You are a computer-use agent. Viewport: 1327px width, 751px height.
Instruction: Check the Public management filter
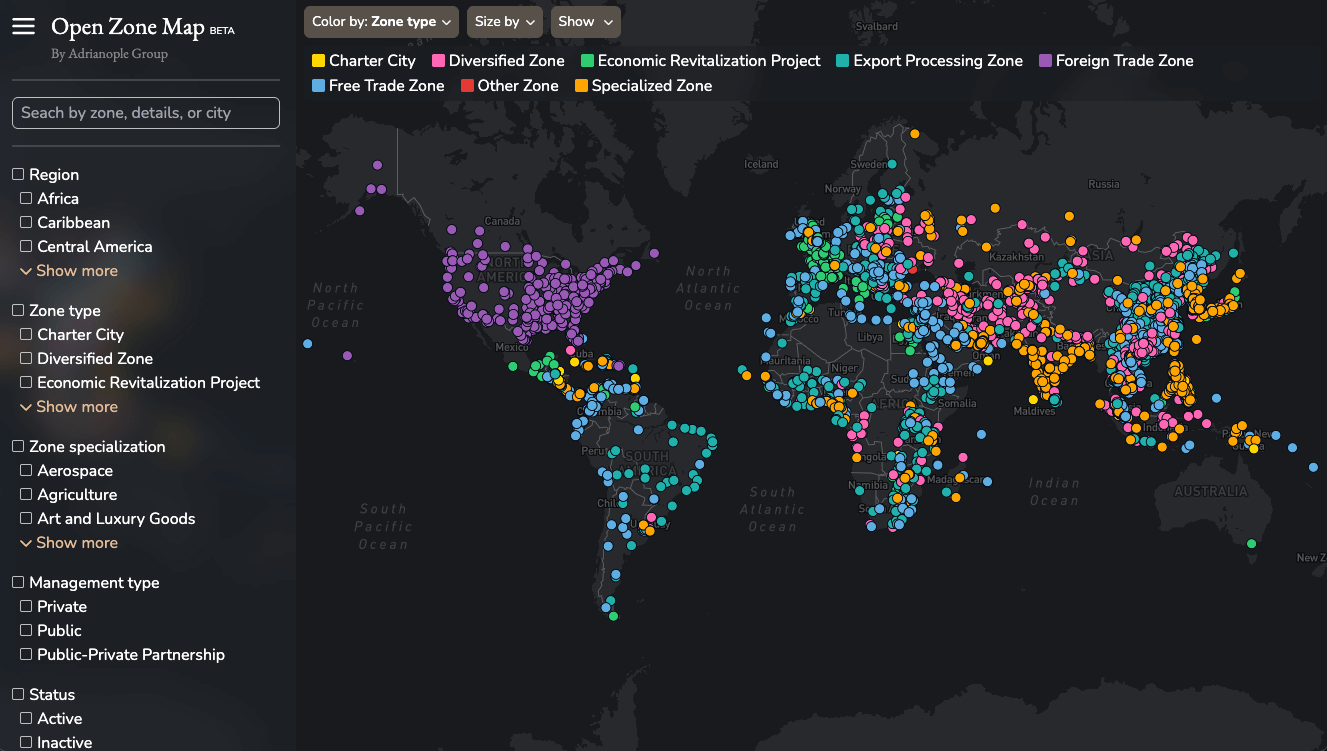click(26, 631)
